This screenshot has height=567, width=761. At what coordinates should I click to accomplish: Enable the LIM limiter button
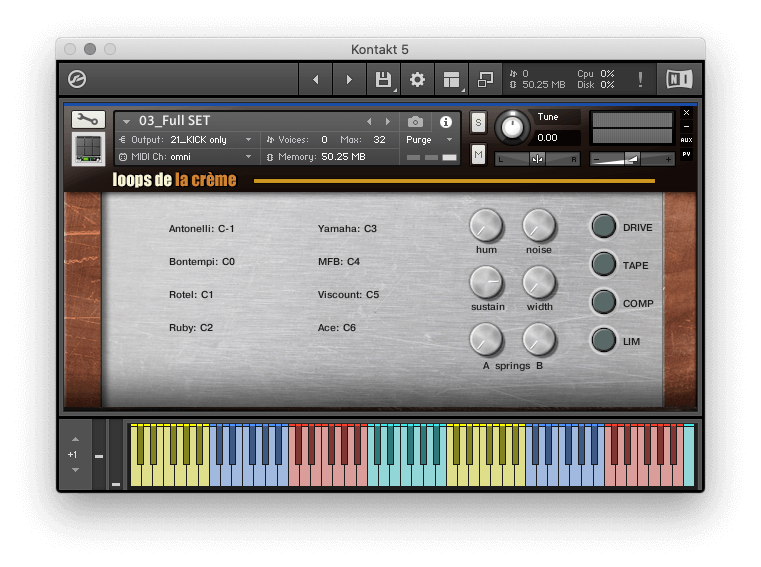(x=604, y=340)
